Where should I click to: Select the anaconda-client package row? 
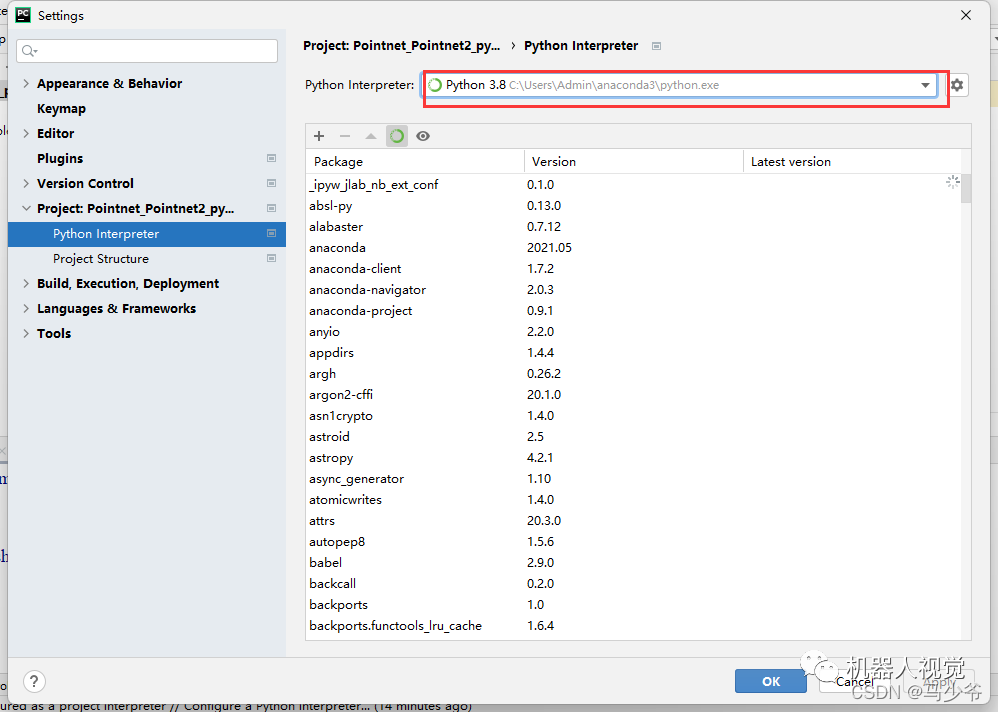pyautogui.click(x=633, y=269)
